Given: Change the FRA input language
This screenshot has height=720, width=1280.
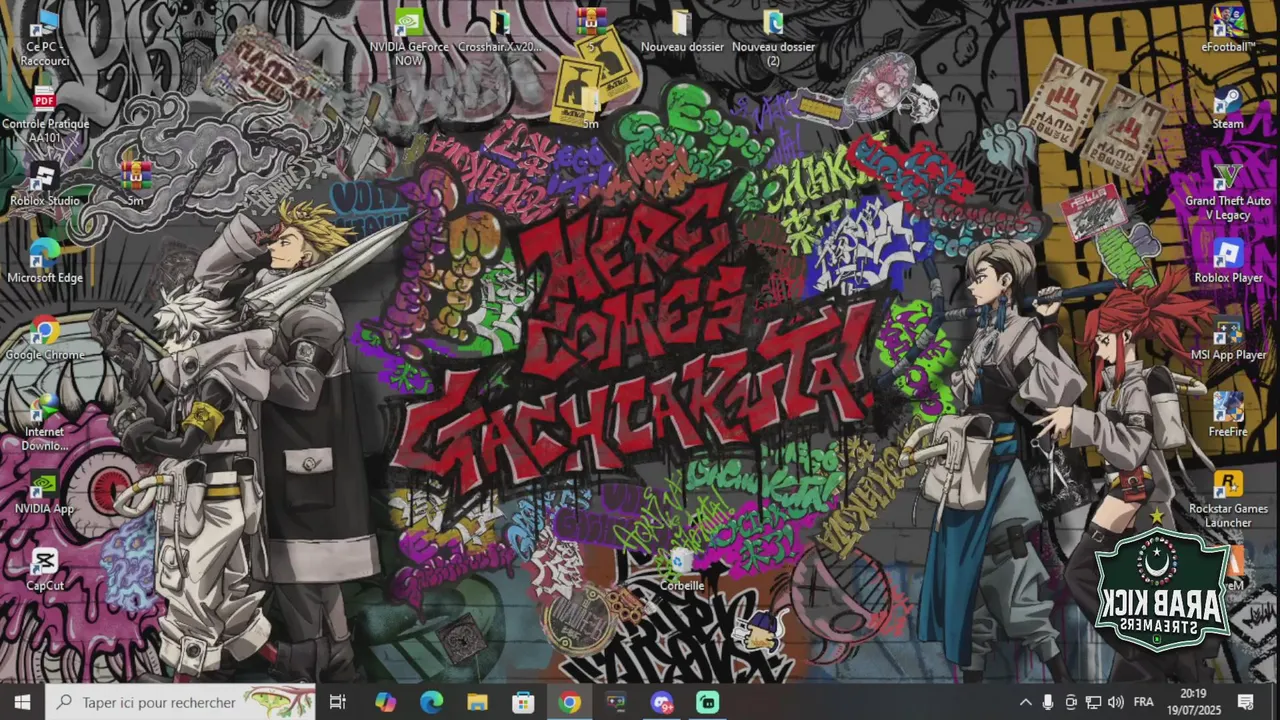Looking at the screenshot, I should pyautogui.click(x=1143, y=702).
